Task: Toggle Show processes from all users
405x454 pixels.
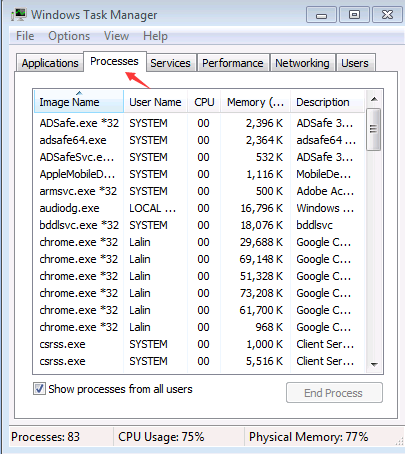Action: tap(39, 389)
